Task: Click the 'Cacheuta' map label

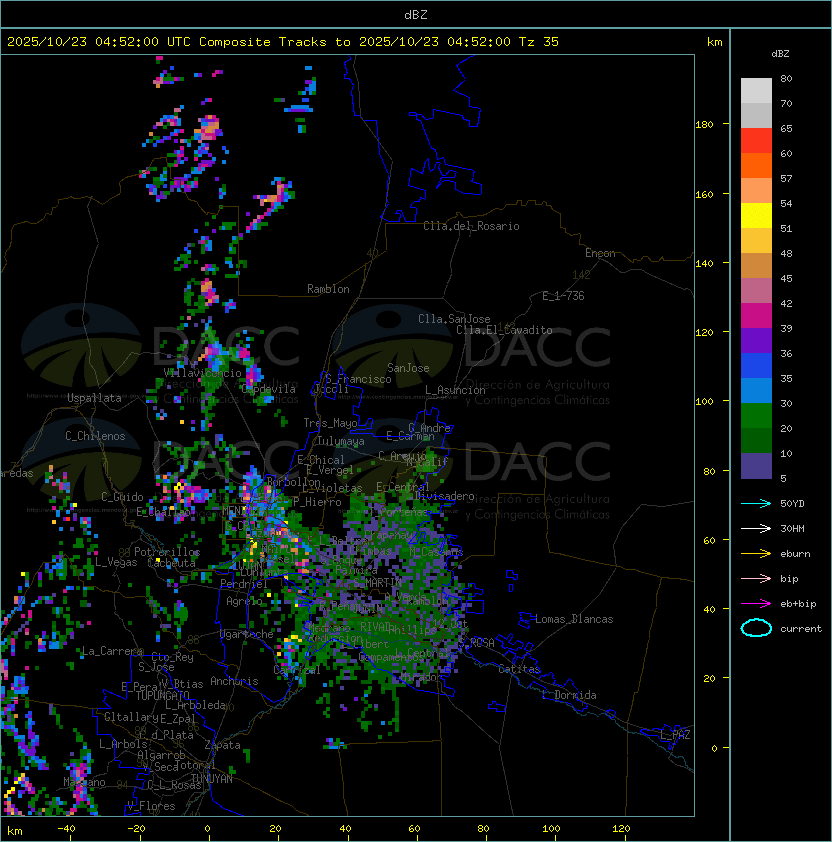Action: (x=171, y=563)
